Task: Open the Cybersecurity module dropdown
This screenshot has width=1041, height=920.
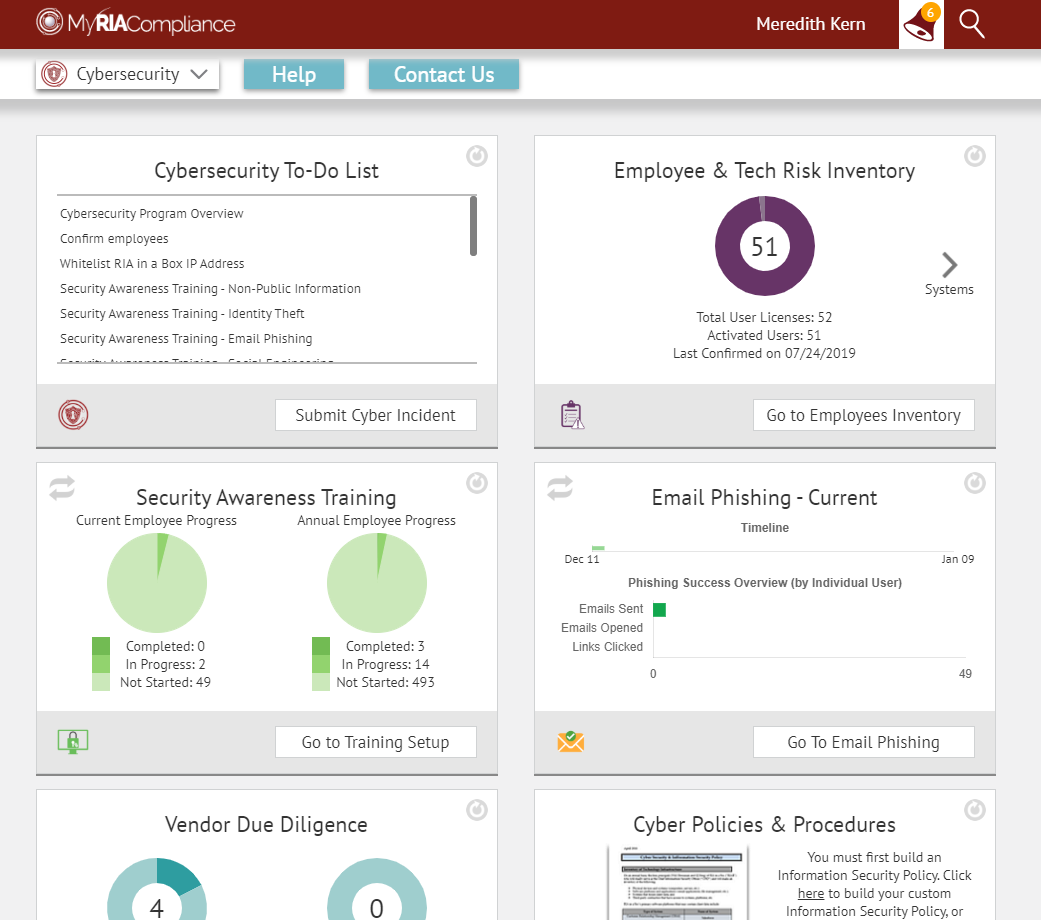Action: (x=127, y=73)
